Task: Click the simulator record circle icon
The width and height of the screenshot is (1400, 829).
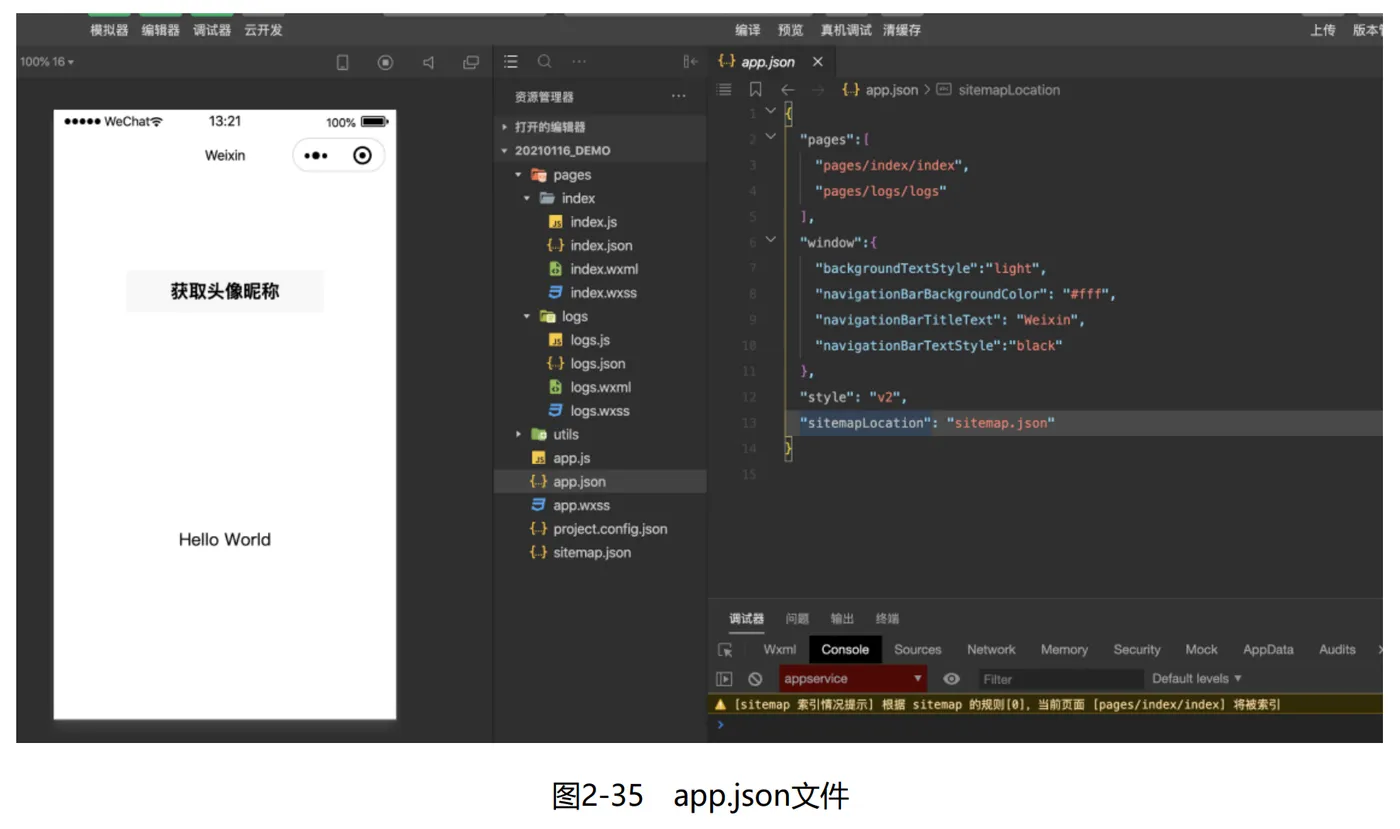Action: coord(385,62)
